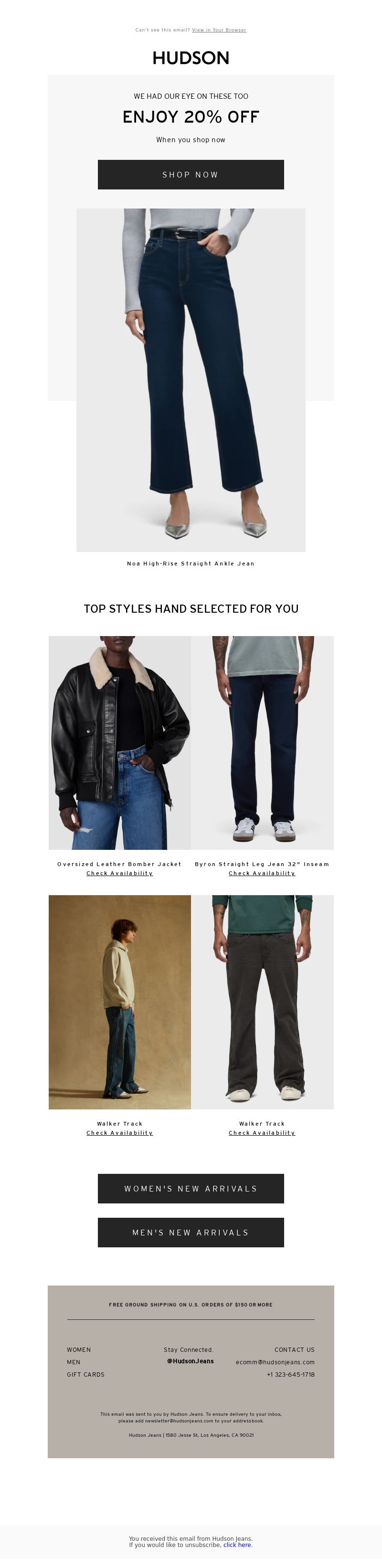Open the Walker Track dark flare pants photo
The image size is (382, 1568).
pos(262,1002)
